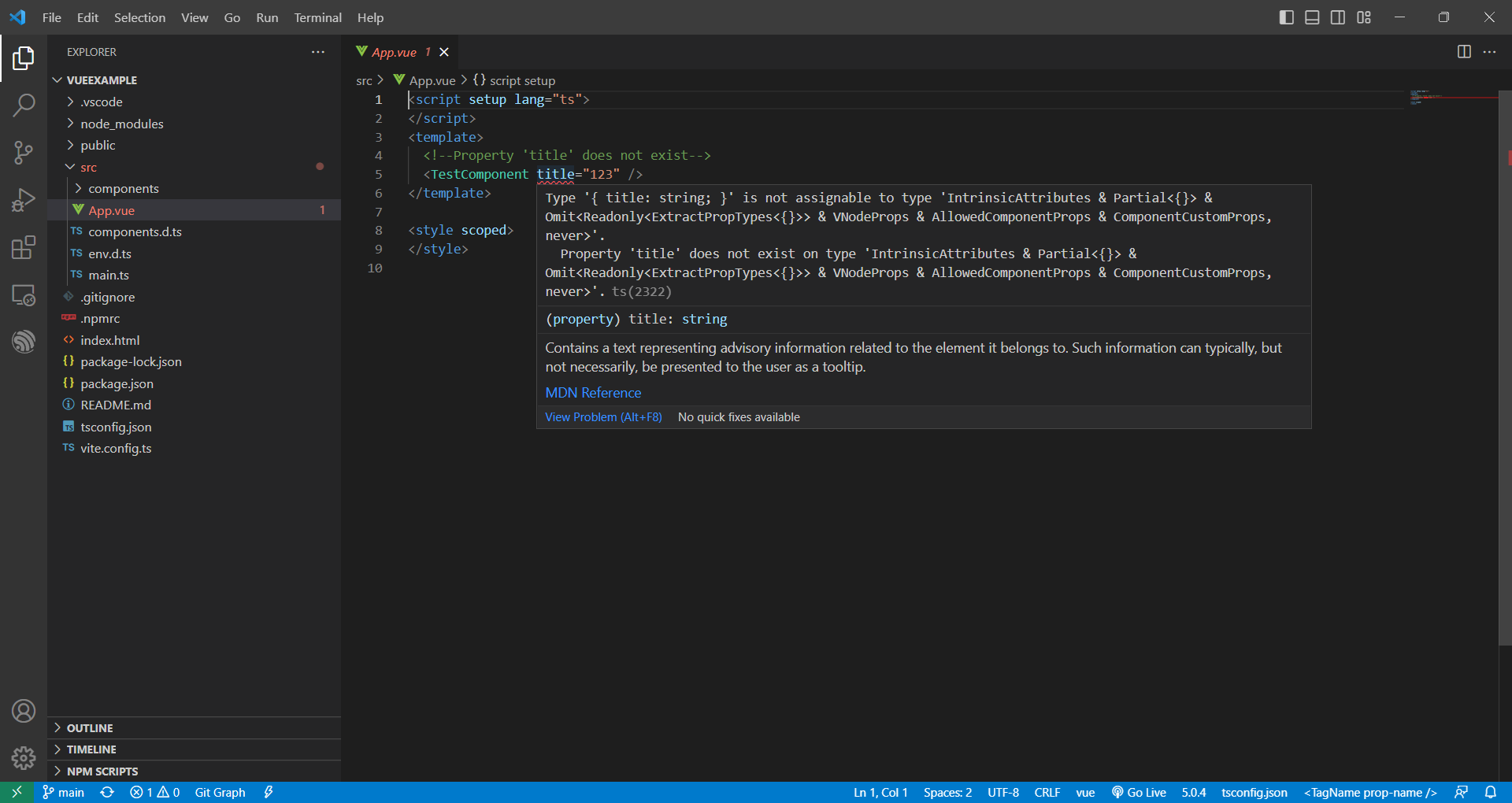
Task: Click the main branch indicator
Action: pyautogui.click(x=64, y=792)
